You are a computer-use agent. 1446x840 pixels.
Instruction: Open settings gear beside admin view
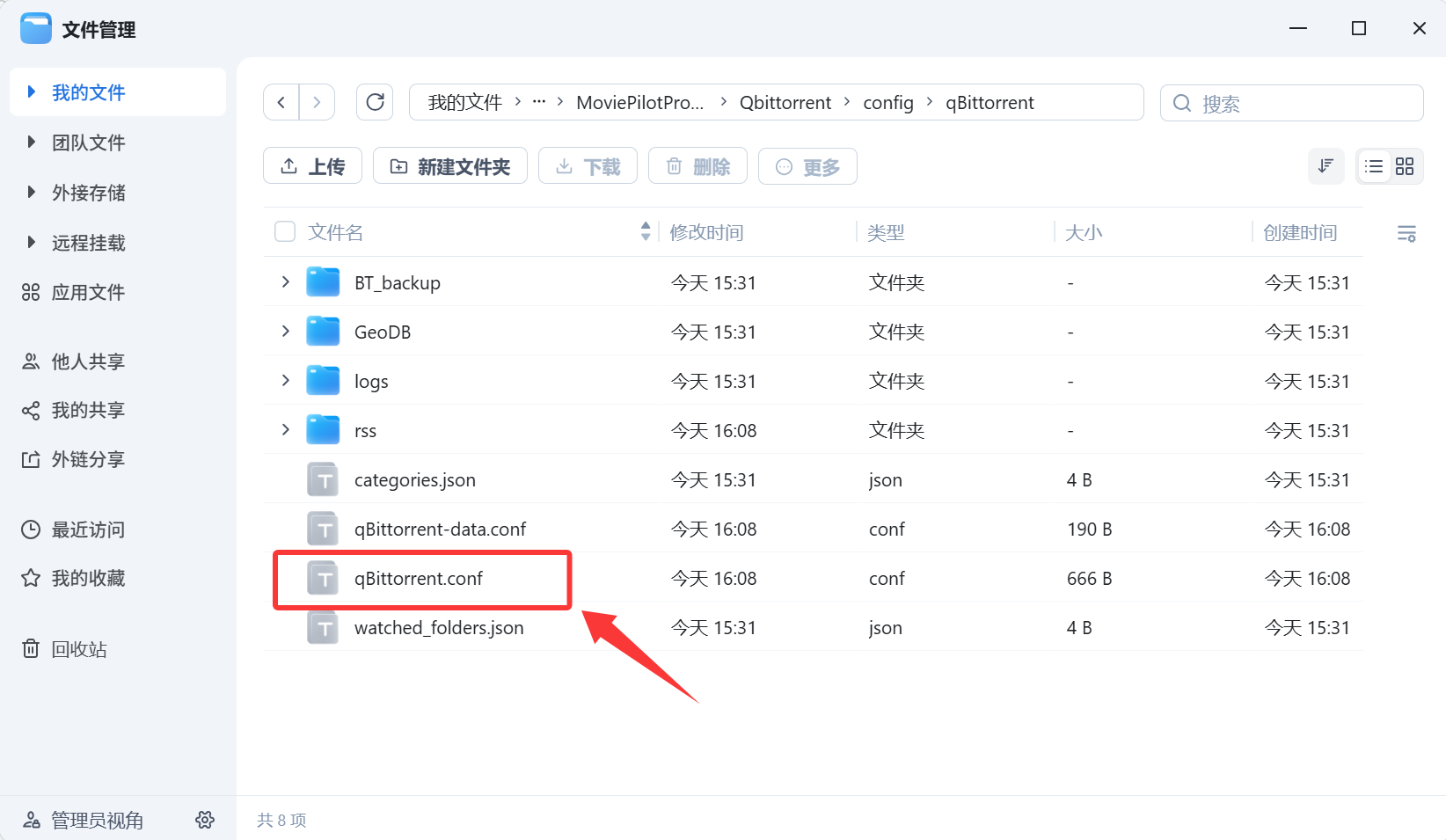205,820
